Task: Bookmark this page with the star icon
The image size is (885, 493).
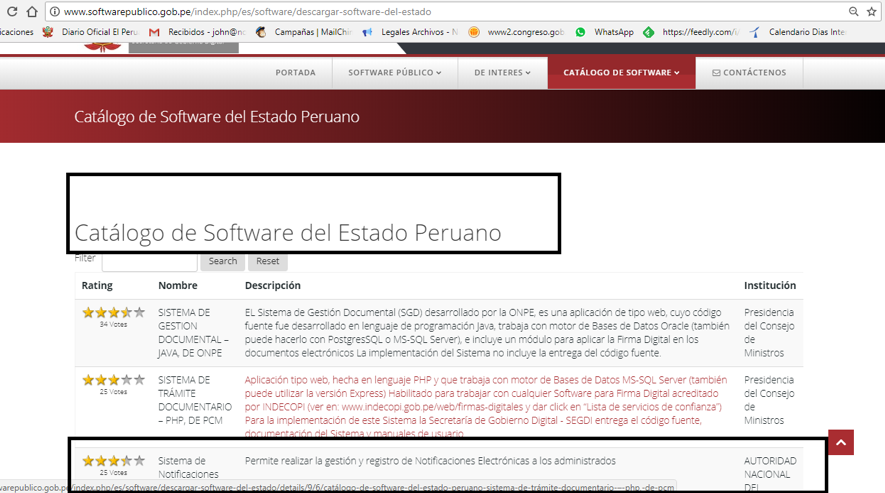Action: (872, 12)
